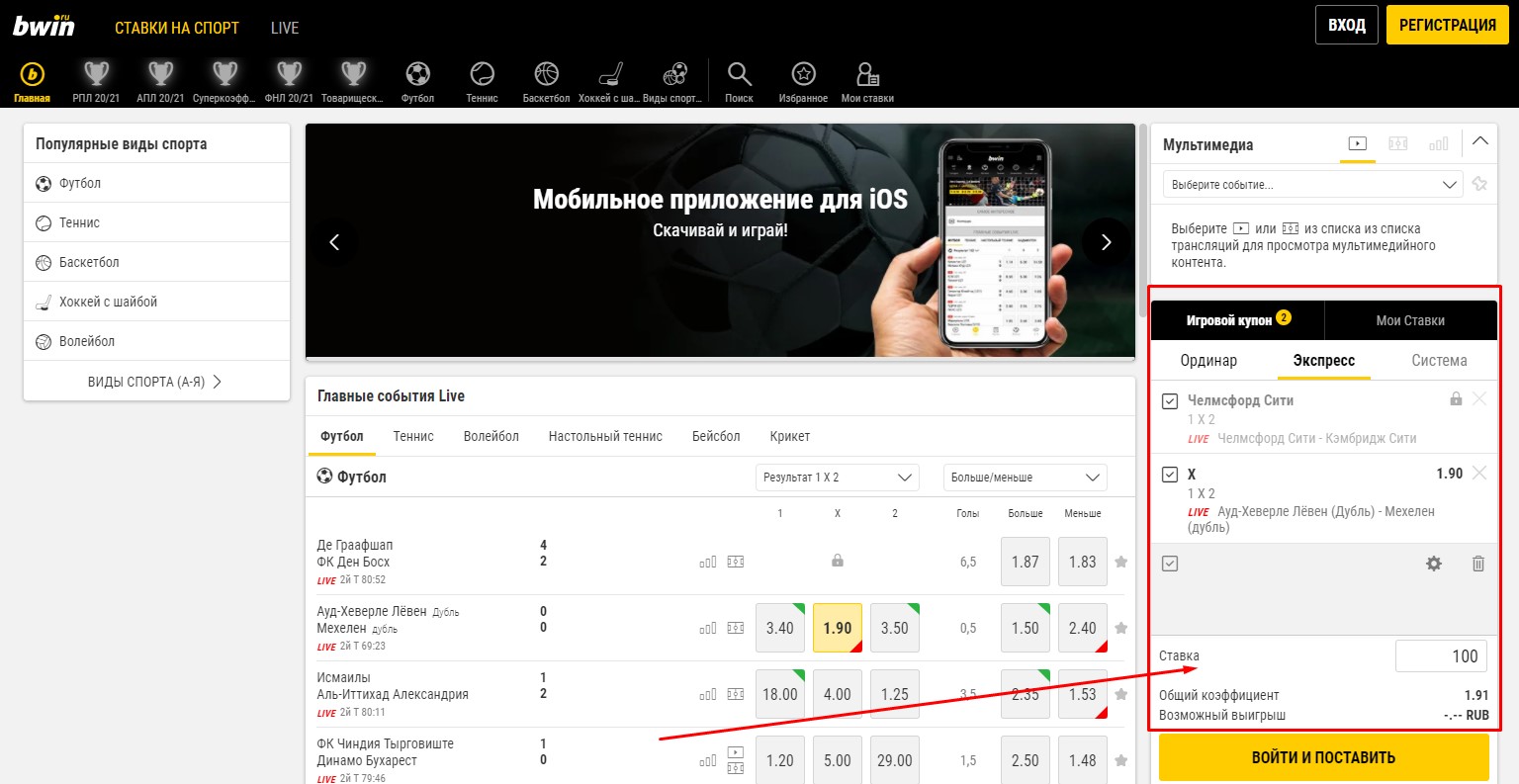Screen dimensions: 1519x784
Task: Switch to Волейбол live events tab
Action: pyautogui.click(x=491, y=436)
